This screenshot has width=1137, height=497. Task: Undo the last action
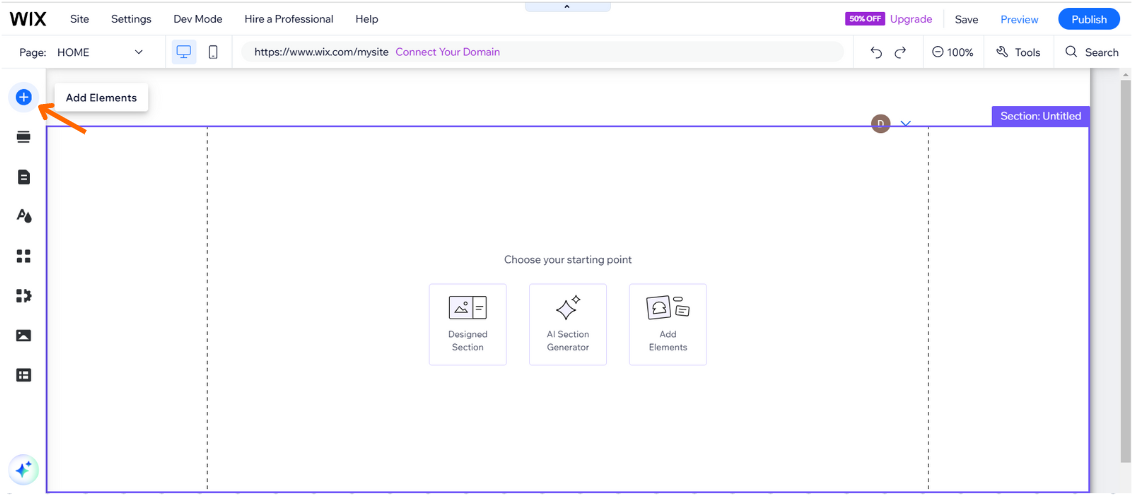[x=876, y=52]
